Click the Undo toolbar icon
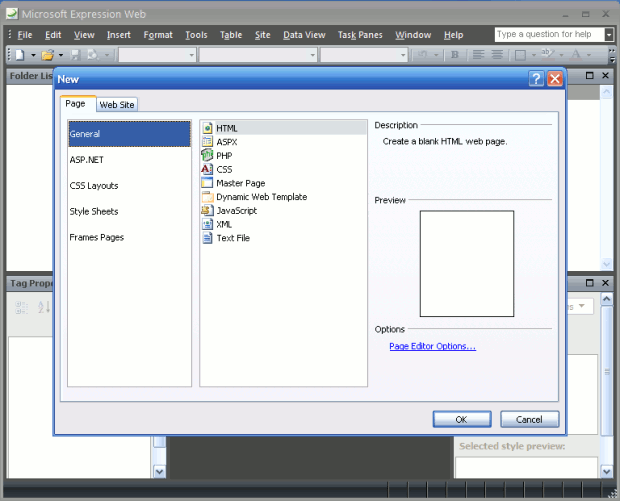Image resolution: width=620 pixels, height=501 pixels. pos(423,55)
